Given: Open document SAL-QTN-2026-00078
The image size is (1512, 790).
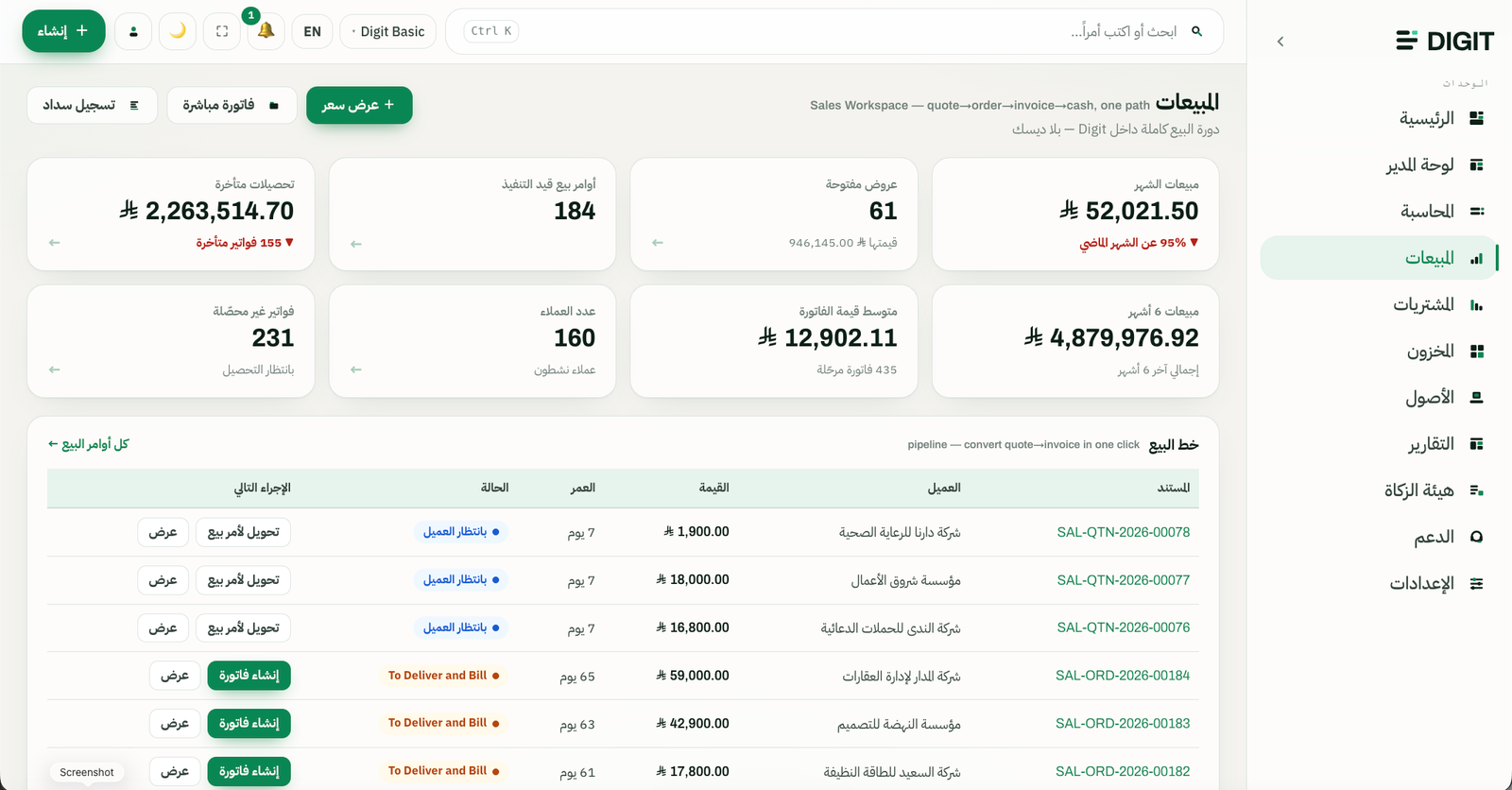Looking at the screenshot, I should coord(1123,532).
